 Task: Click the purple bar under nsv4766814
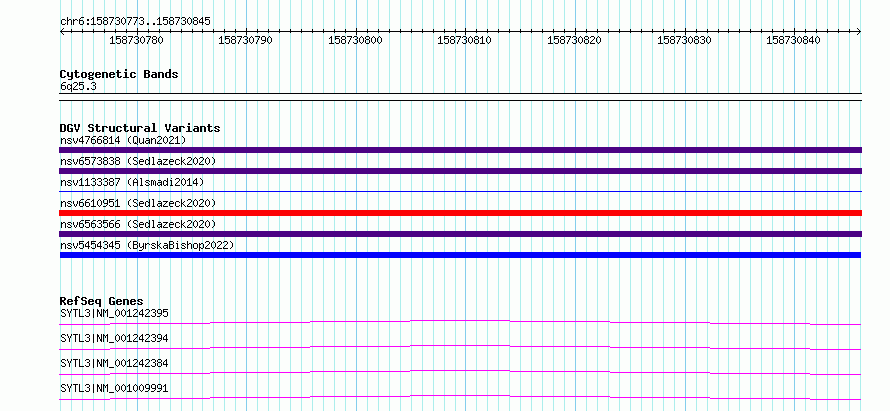(460, 150)
